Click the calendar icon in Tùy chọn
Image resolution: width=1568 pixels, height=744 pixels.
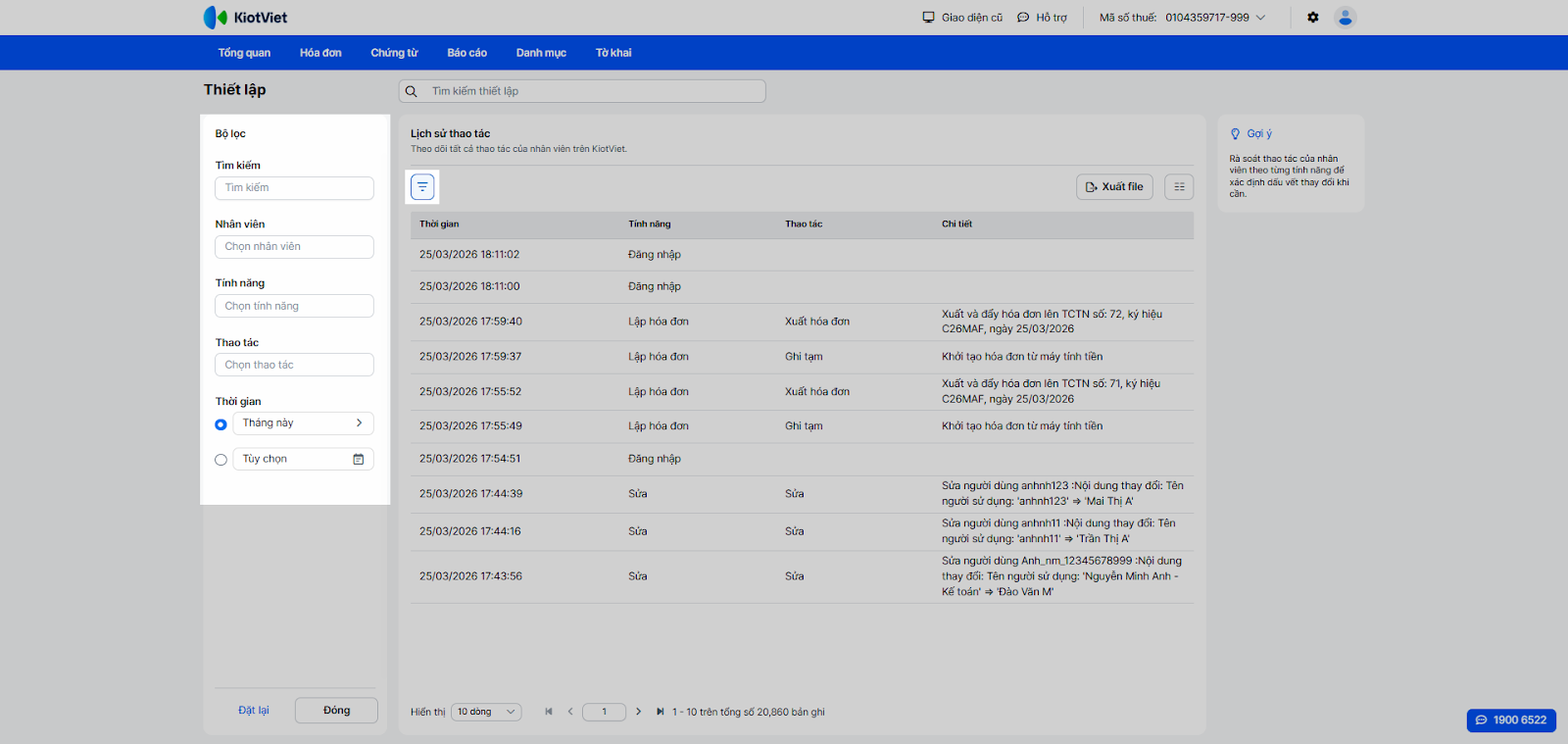tap(359, 459)
